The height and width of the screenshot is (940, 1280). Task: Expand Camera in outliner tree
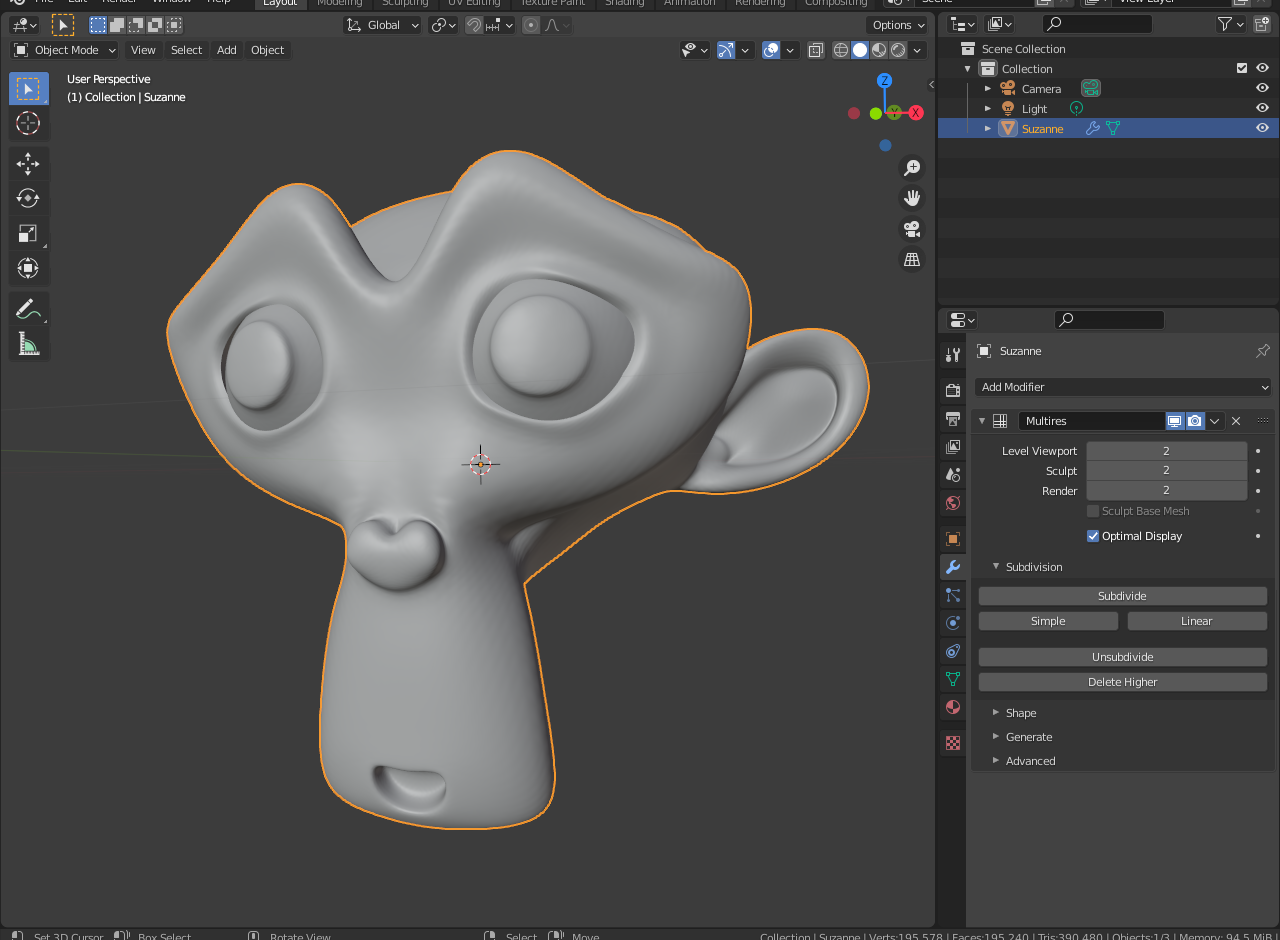pyautogui.click(x=988, y=88)
